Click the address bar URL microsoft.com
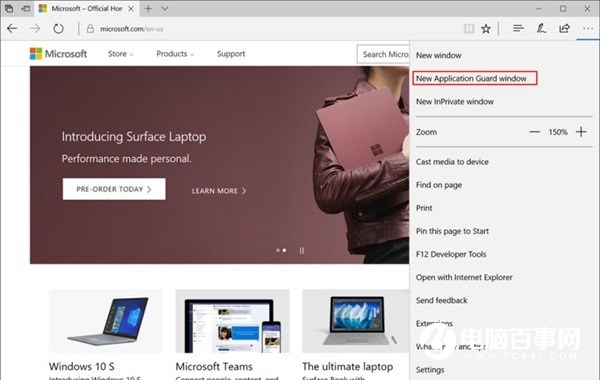This screenshot has height=380, width=600. tap(131, 29)
